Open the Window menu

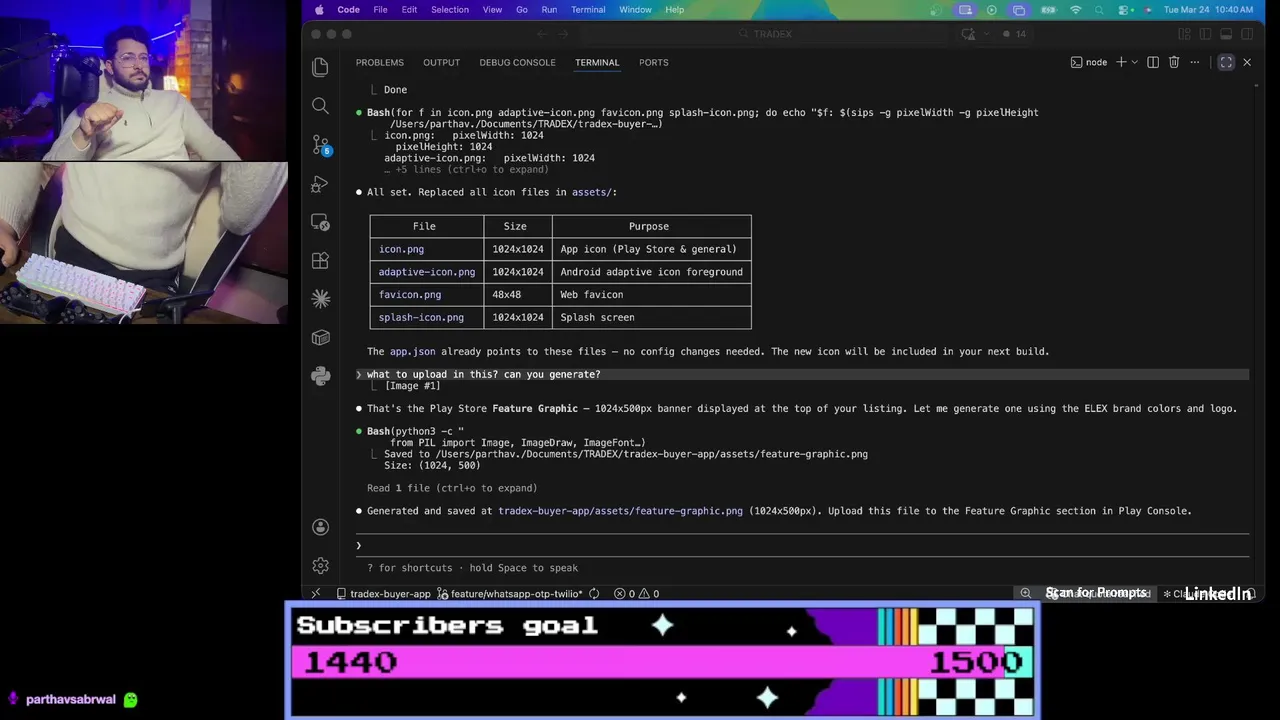tap(635, 9)
